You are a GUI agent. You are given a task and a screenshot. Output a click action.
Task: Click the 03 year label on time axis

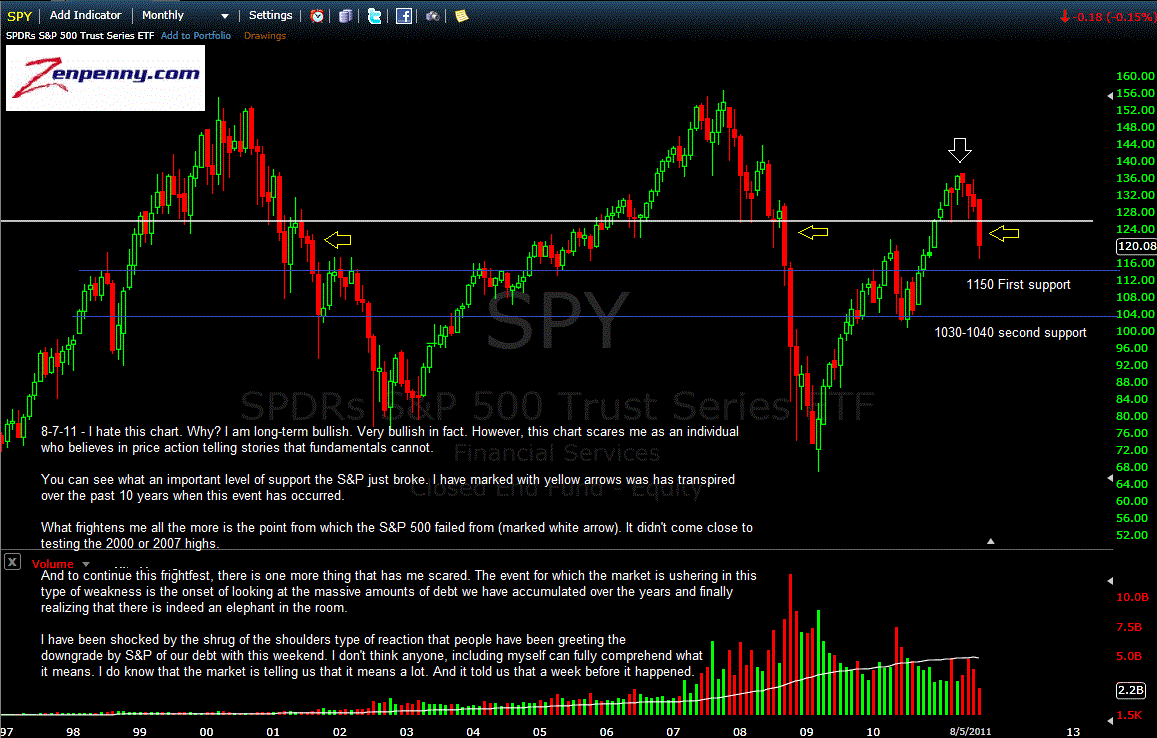(x=407, y=731)
